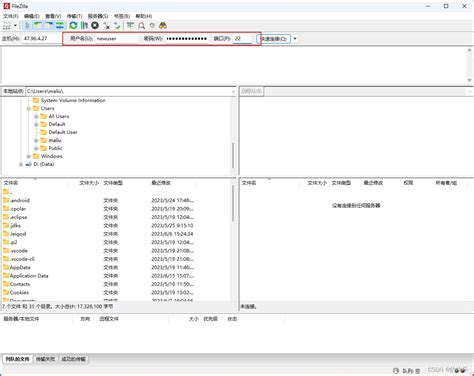
Task: Click the binoculars file search icon
Action: tap(163, 25)
